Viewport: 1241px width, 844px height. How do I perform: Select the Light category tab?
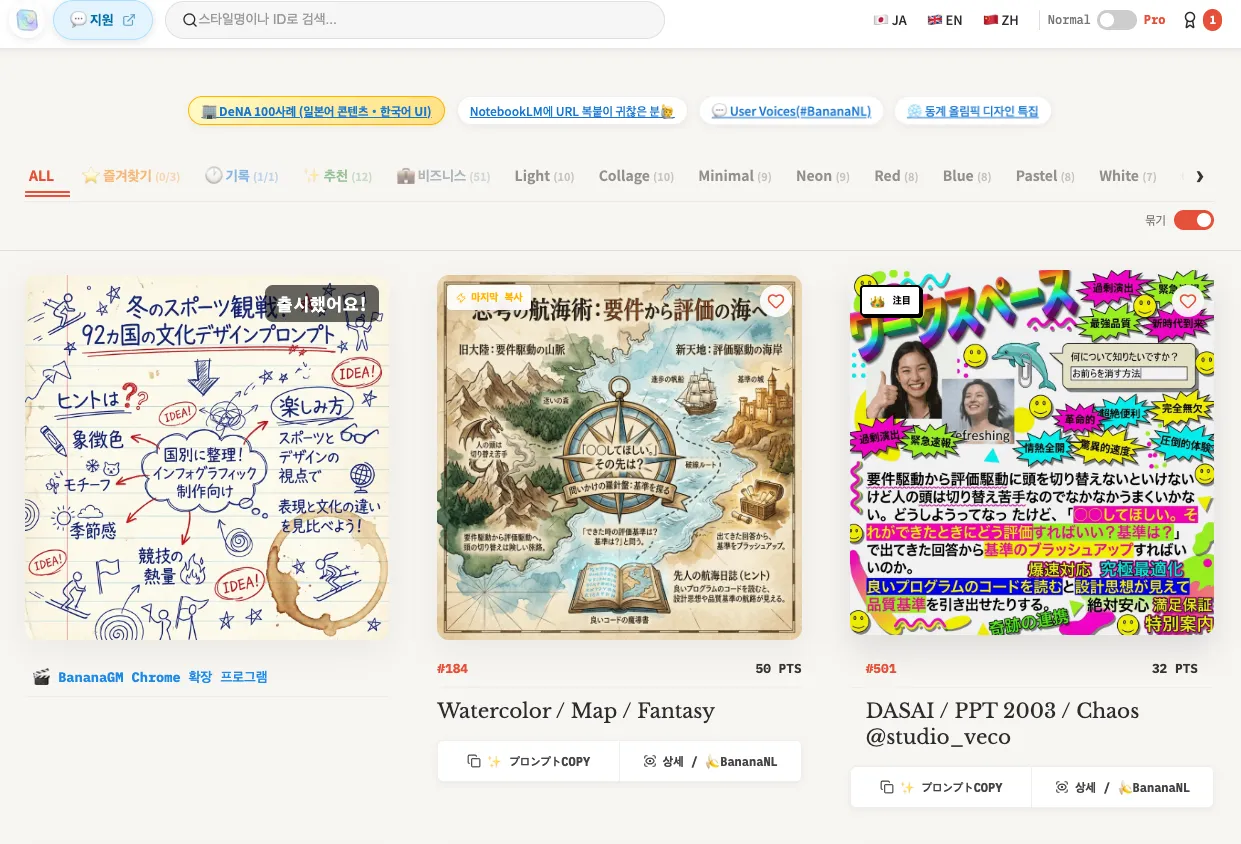(544, 176)
